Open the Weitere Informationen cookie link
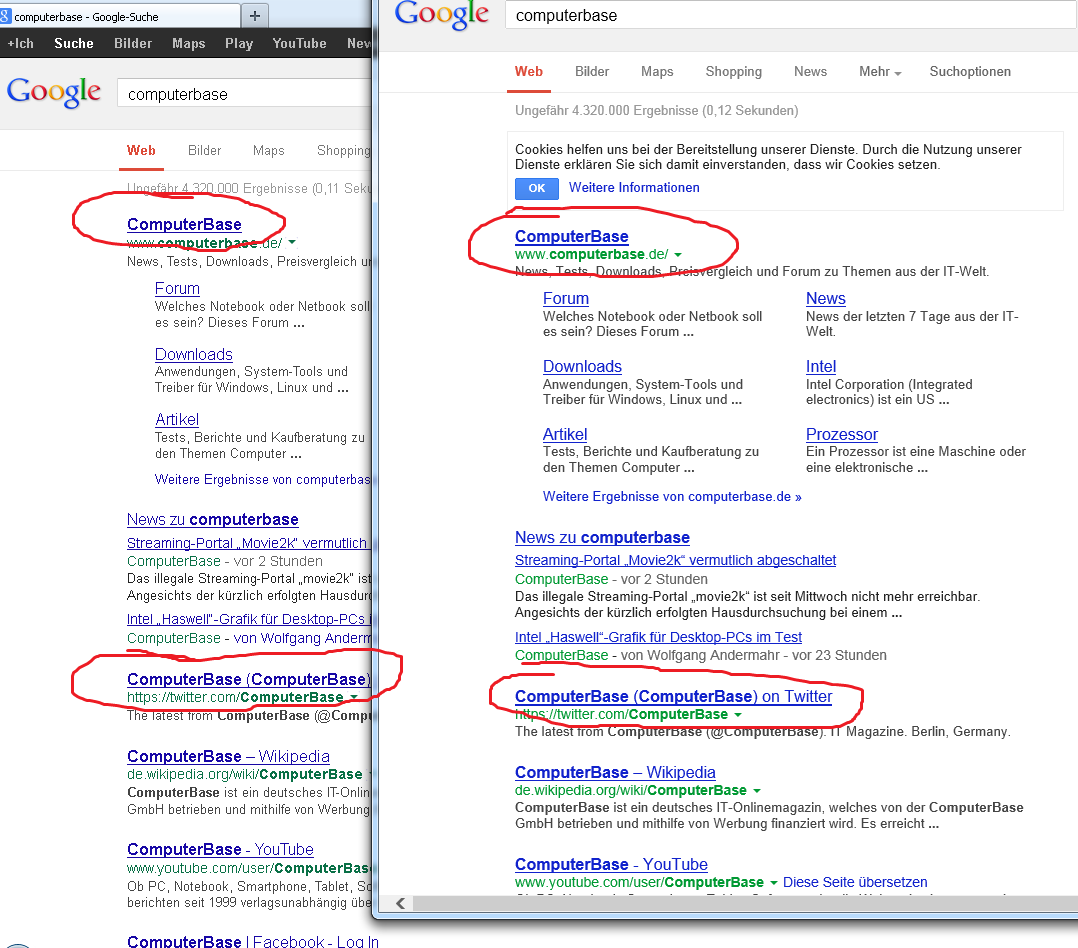1078x948 pixels. 634,188
